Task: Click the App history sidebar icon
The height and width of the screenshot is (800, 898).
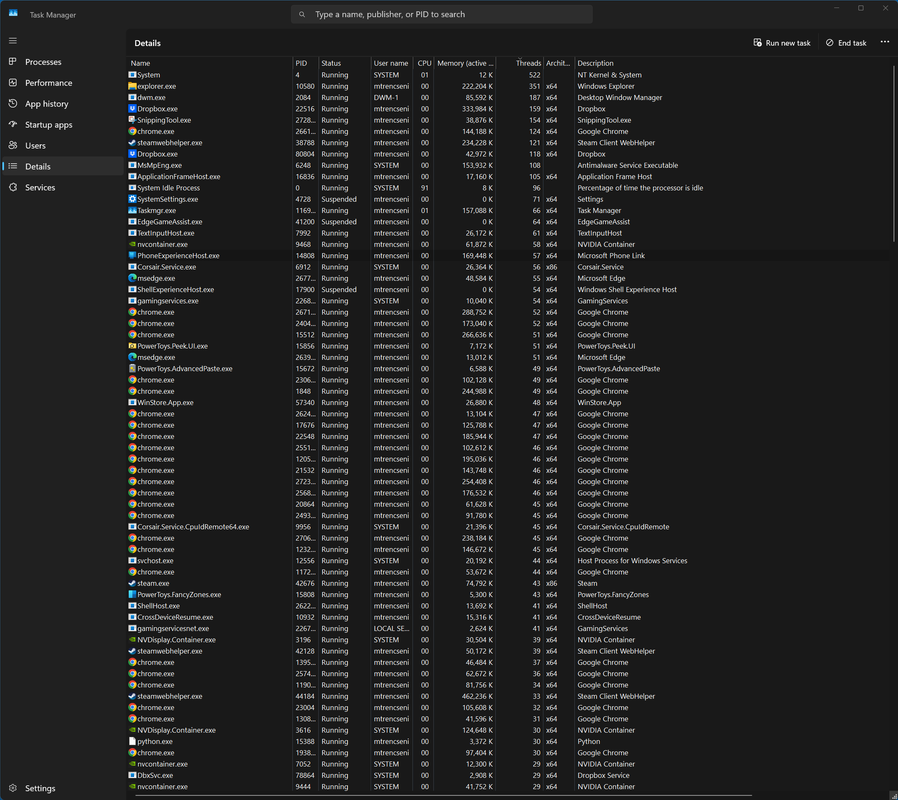Action: [13, 104]
